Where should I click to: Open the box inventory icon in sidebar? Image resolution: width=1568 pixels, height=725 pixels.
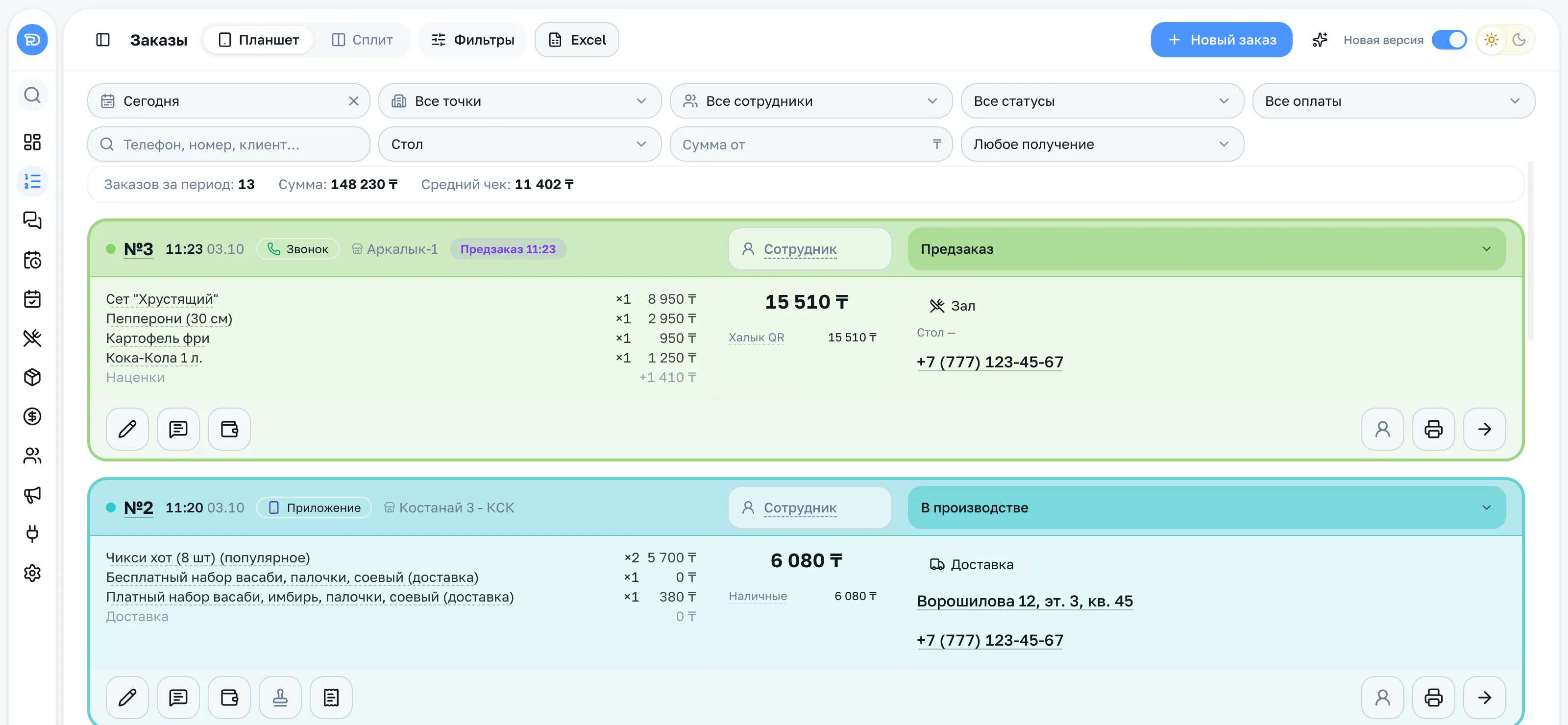[32, 377]
